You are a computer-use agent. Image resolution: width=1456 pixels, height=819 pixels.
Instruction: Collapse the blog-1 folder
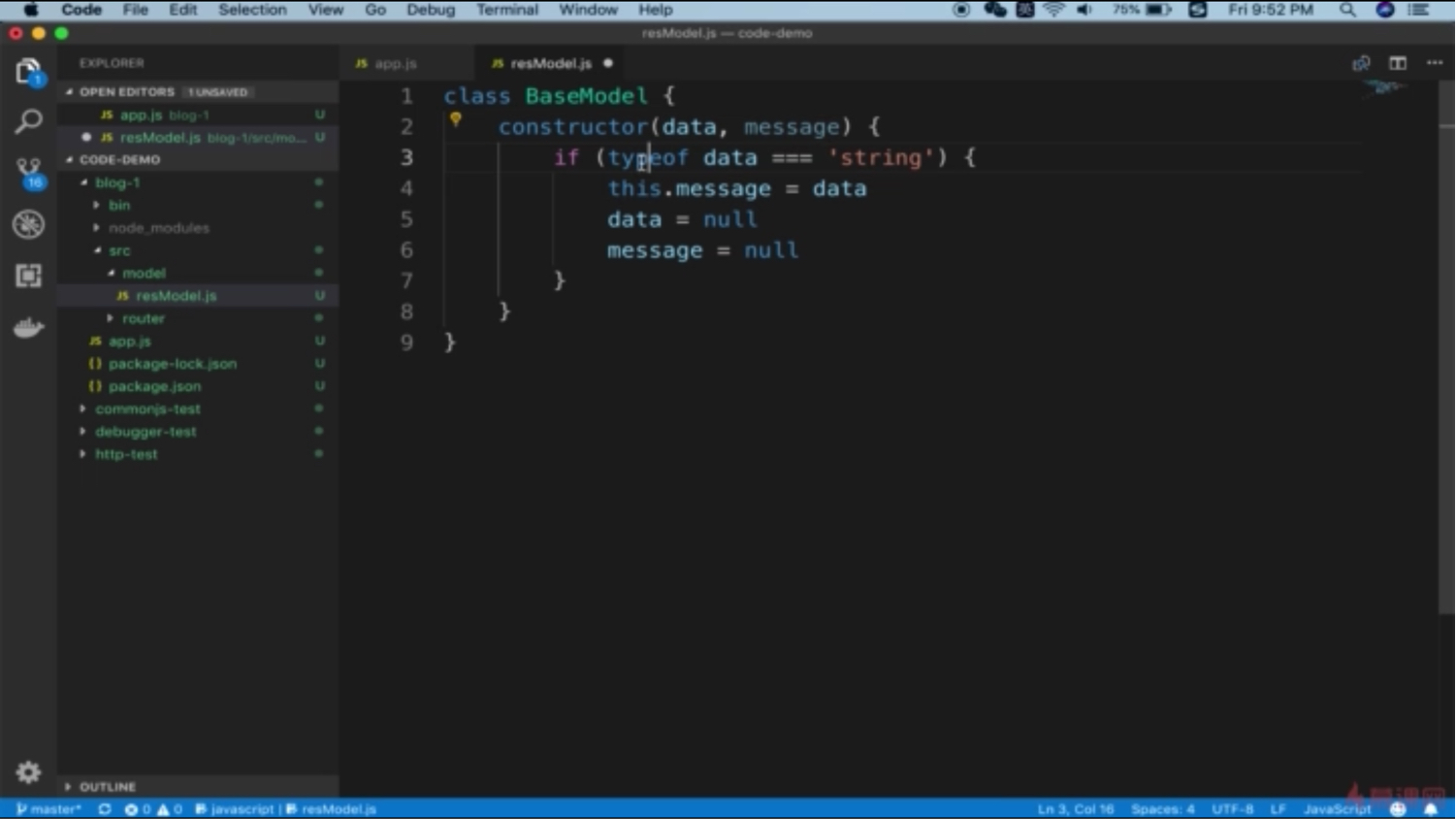83,182
